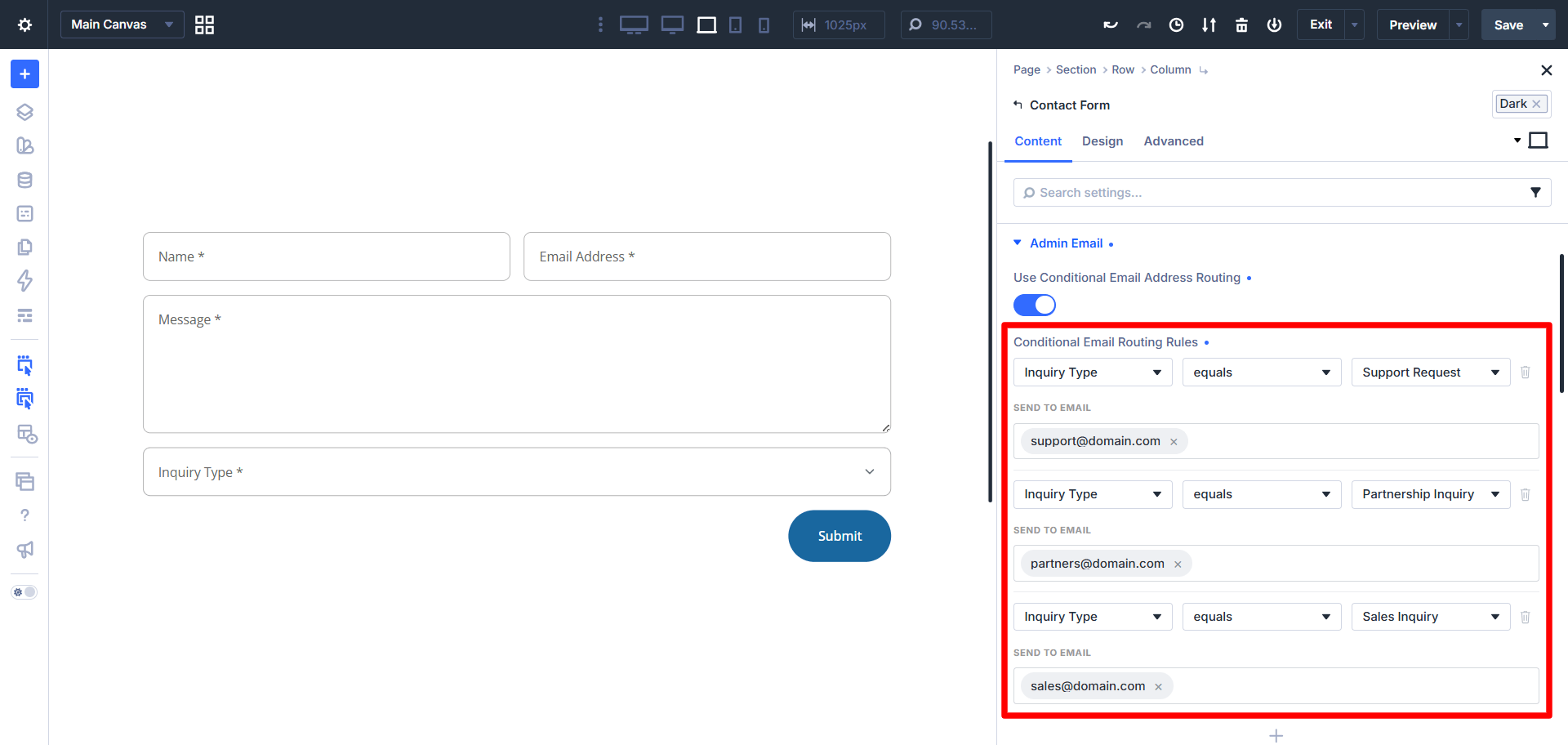Open the Main Canvas dropdown
1568x745 pixels.
point(122,25)
